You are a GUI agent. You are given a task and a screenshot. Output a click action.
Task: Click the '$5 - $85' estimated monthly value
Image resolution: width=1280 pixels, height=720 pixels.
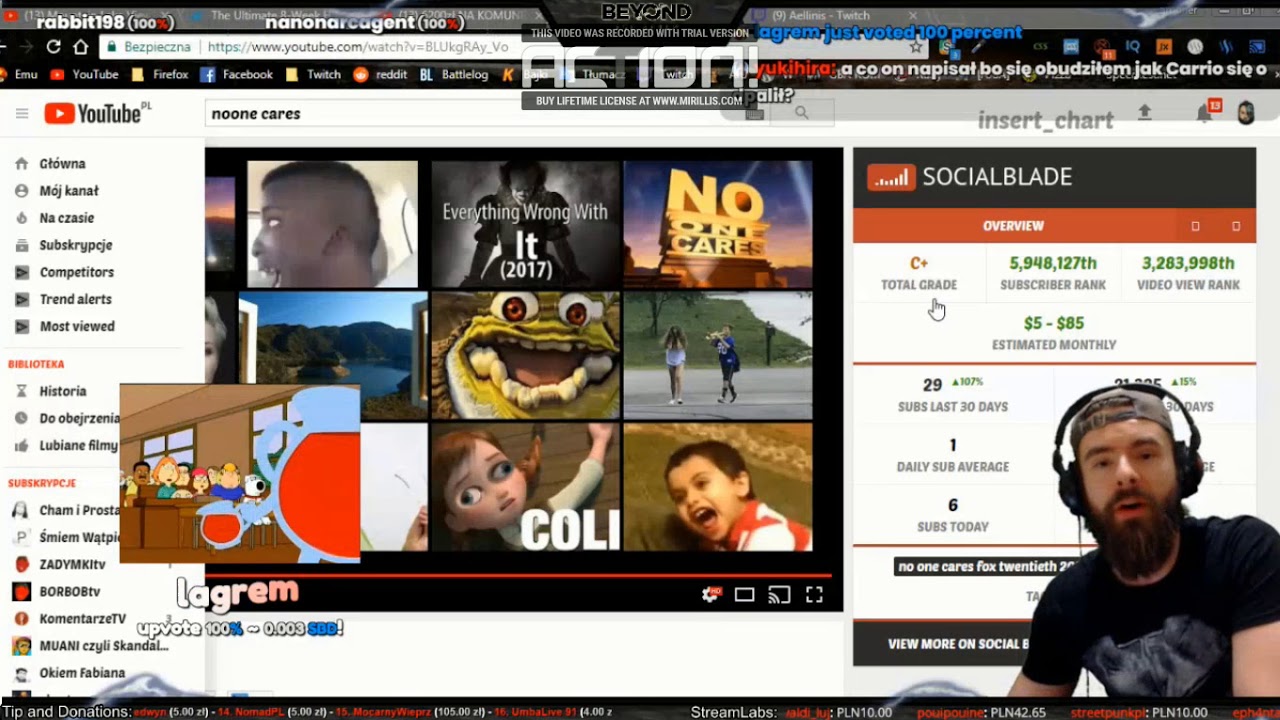(1054, 323)
